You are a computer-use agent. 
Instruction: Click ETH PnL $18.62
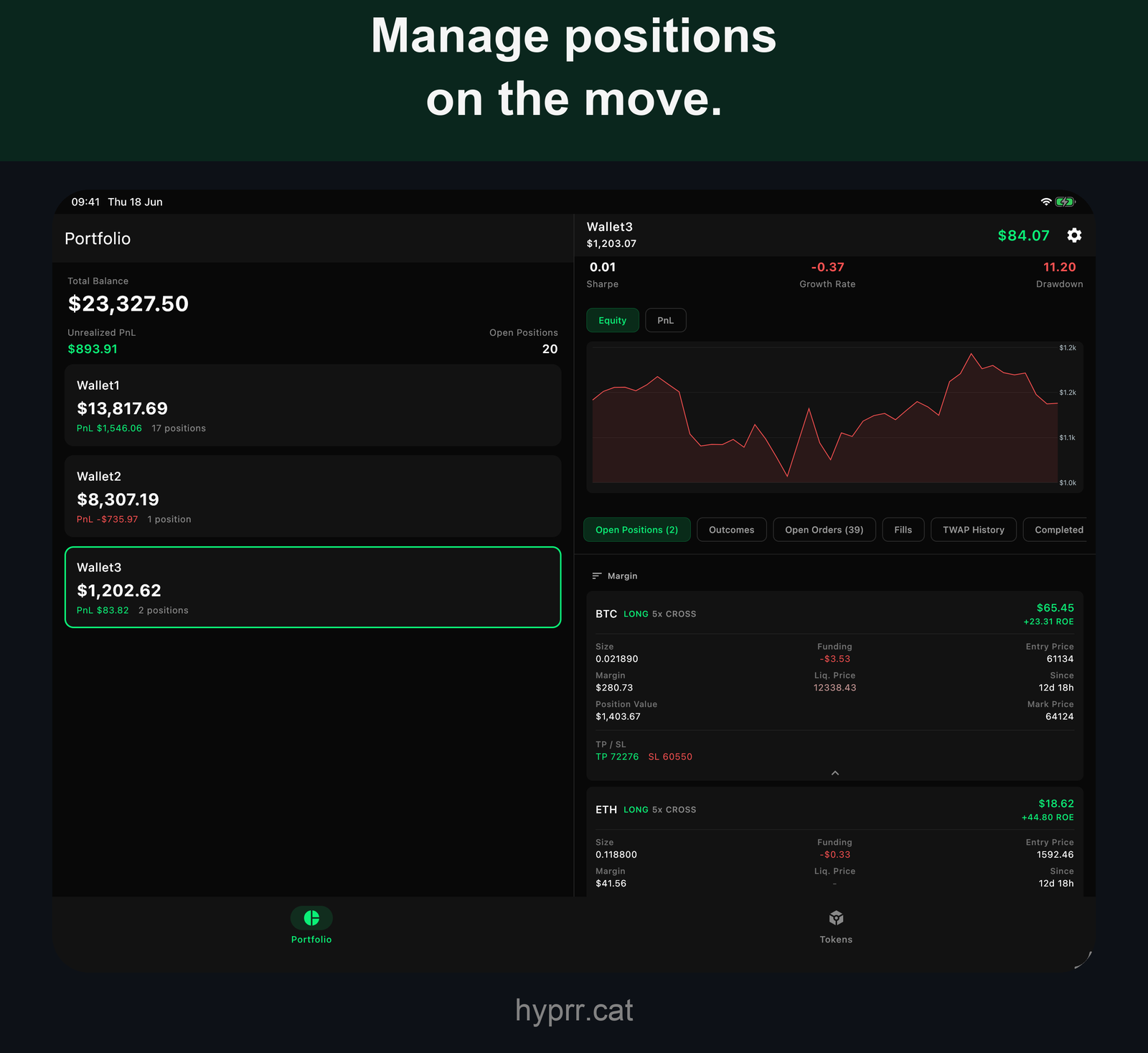pyautogui.click(x=1056, y=804)
